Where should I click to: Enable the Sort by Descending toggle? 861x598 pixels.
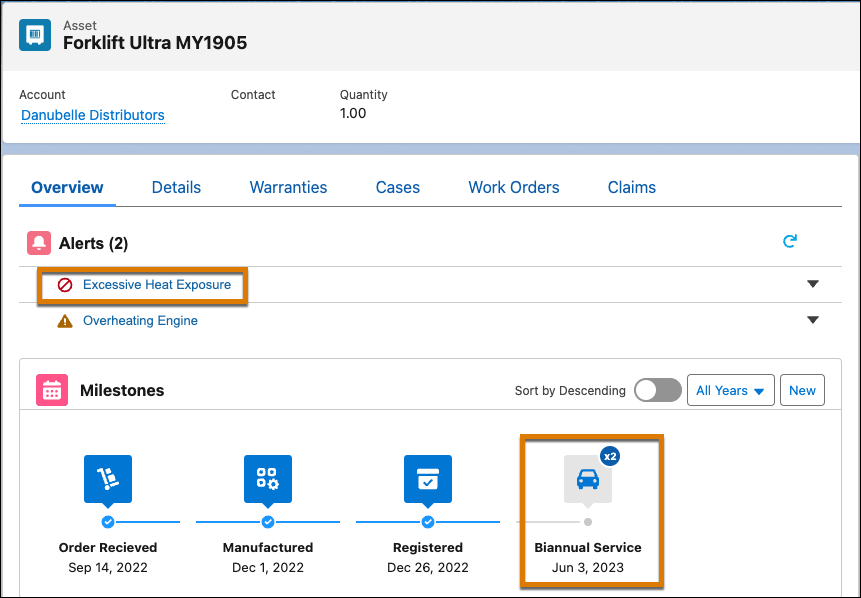pos(657,390)
